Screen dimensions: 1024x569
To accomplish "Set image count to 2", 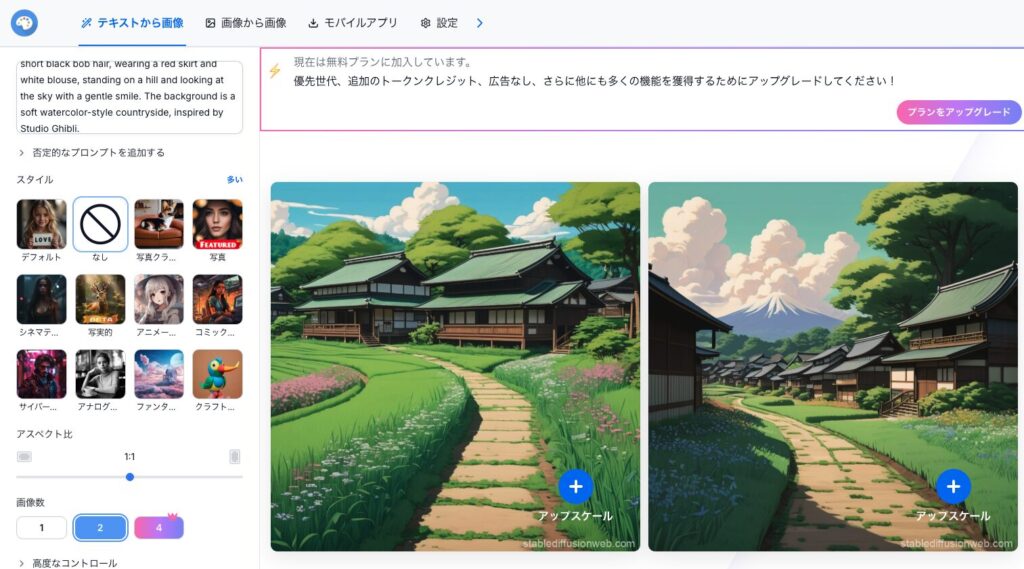I will click(x=100, y=527).
